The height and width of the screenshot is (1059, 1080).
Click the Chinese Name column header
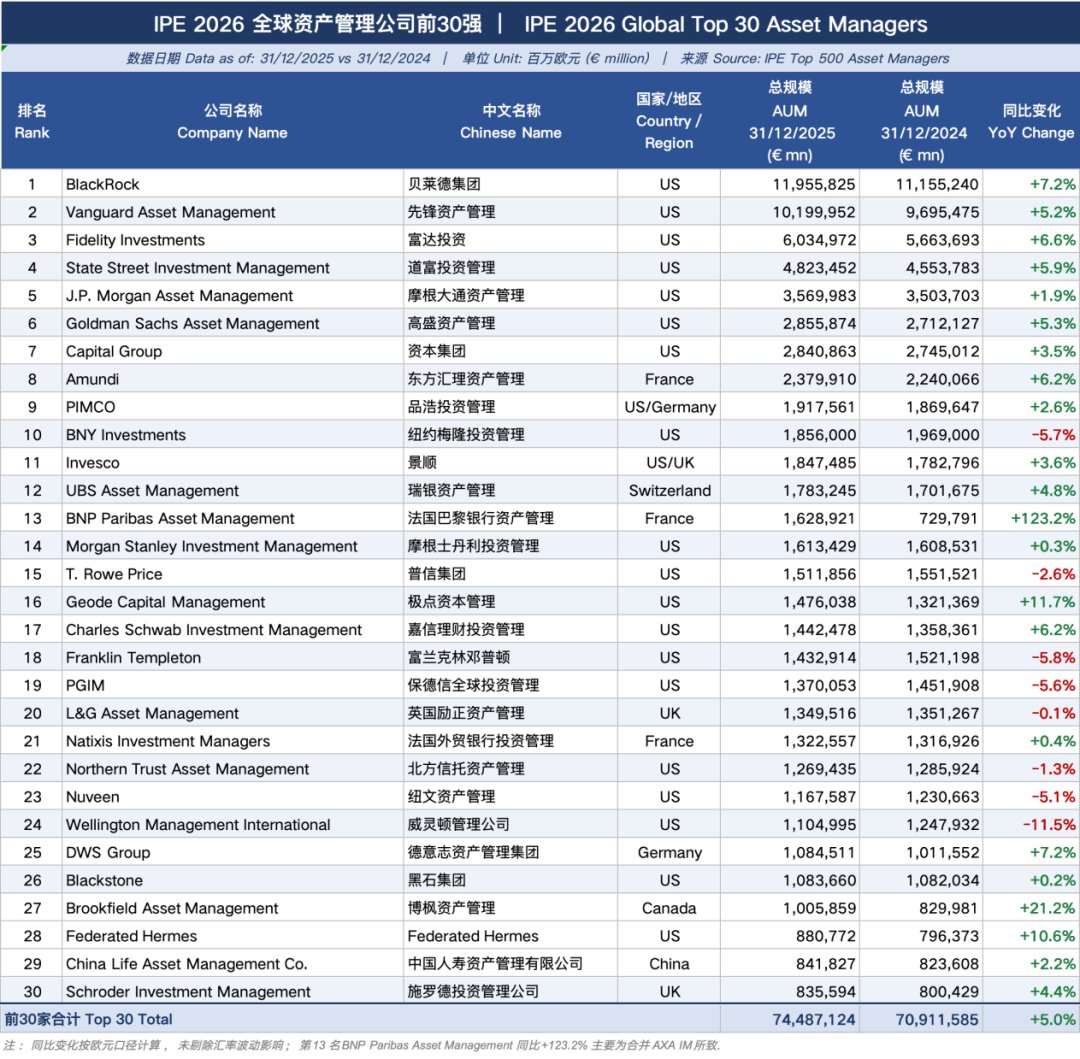(510, 121)
